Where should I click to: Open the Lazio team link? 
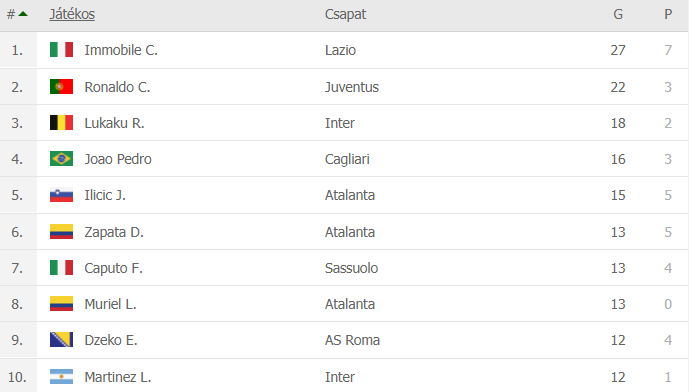pos(340,50)
